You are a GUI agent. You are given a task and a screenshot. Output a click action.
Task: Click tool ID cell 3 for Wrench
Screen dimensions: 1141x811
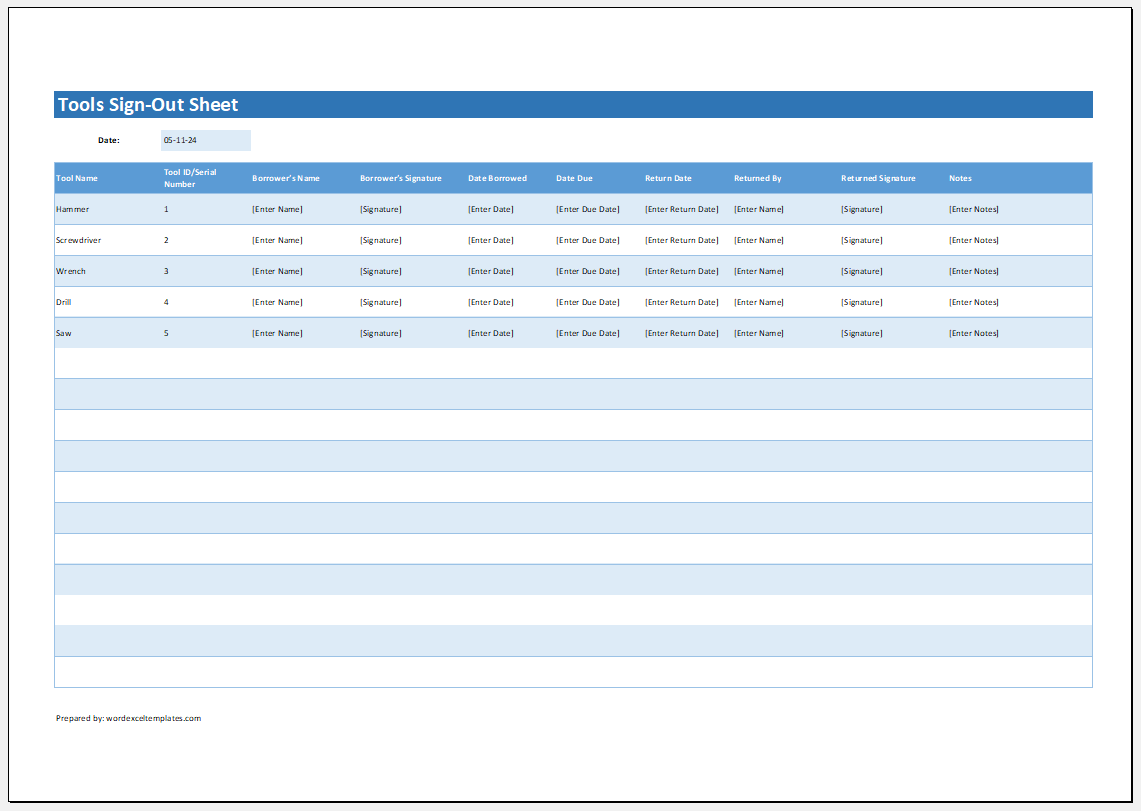(166, 271)
